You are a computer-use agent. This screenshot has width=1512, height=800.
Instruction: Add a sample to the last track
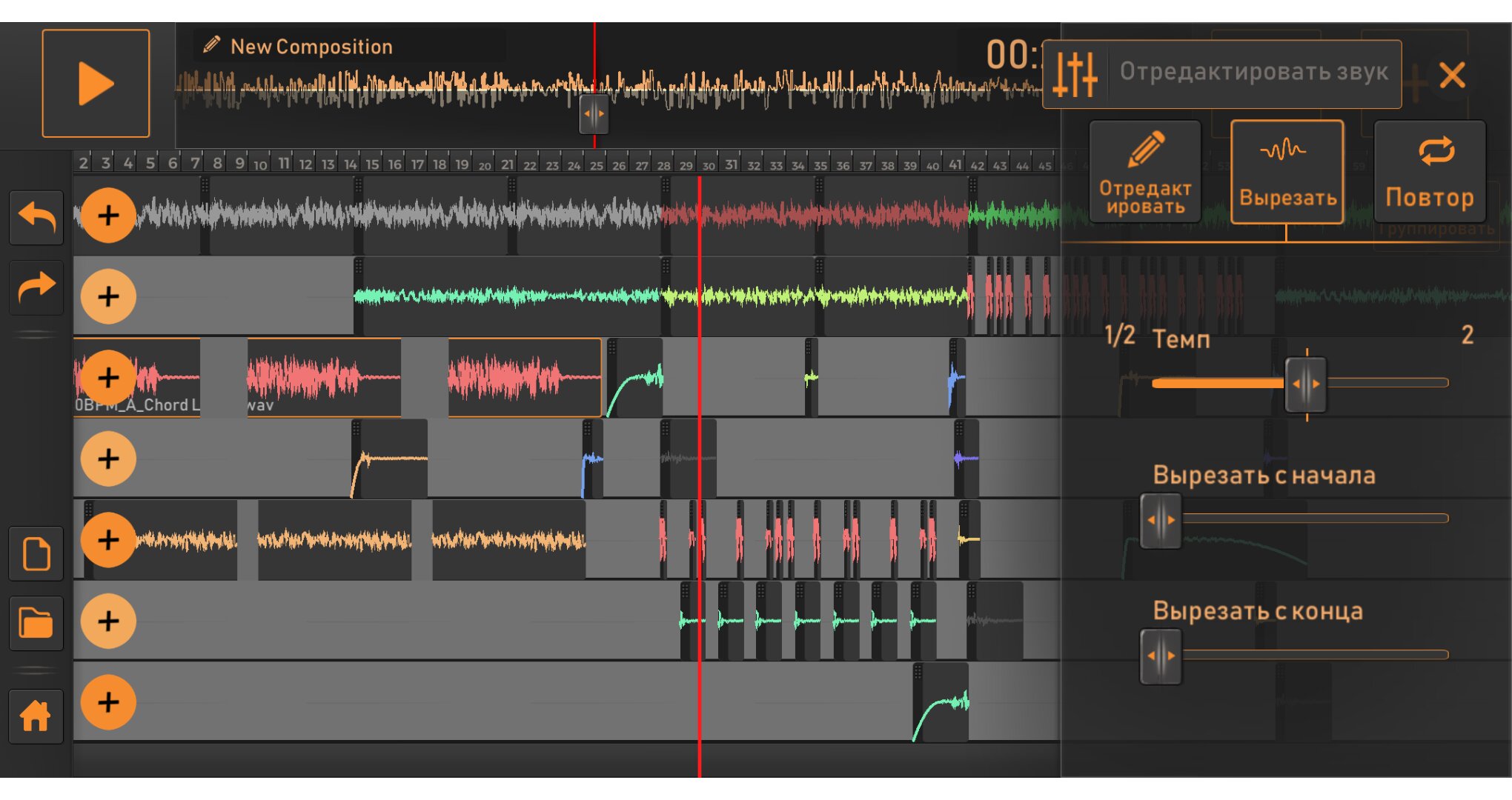(x=108, y=702)
